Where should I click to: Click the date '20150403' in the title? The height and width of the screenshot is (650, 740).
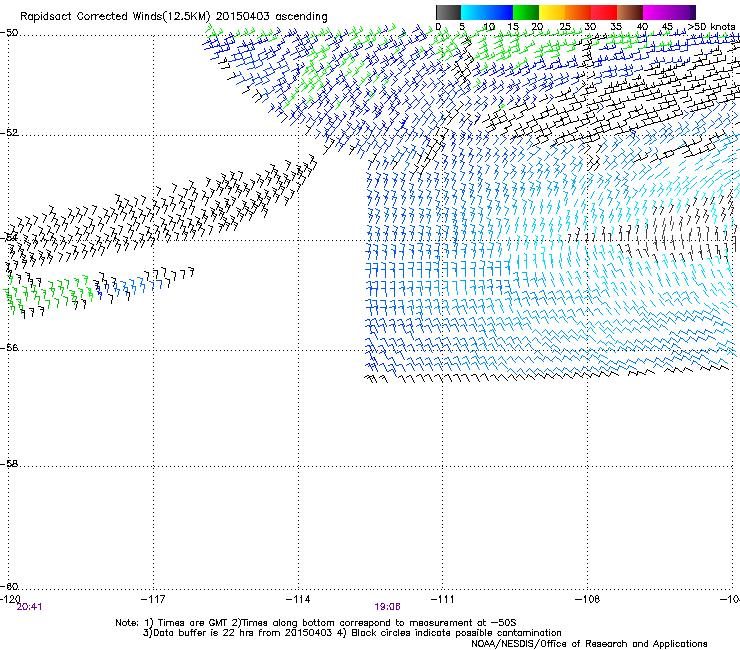click(x=243, y=17)
